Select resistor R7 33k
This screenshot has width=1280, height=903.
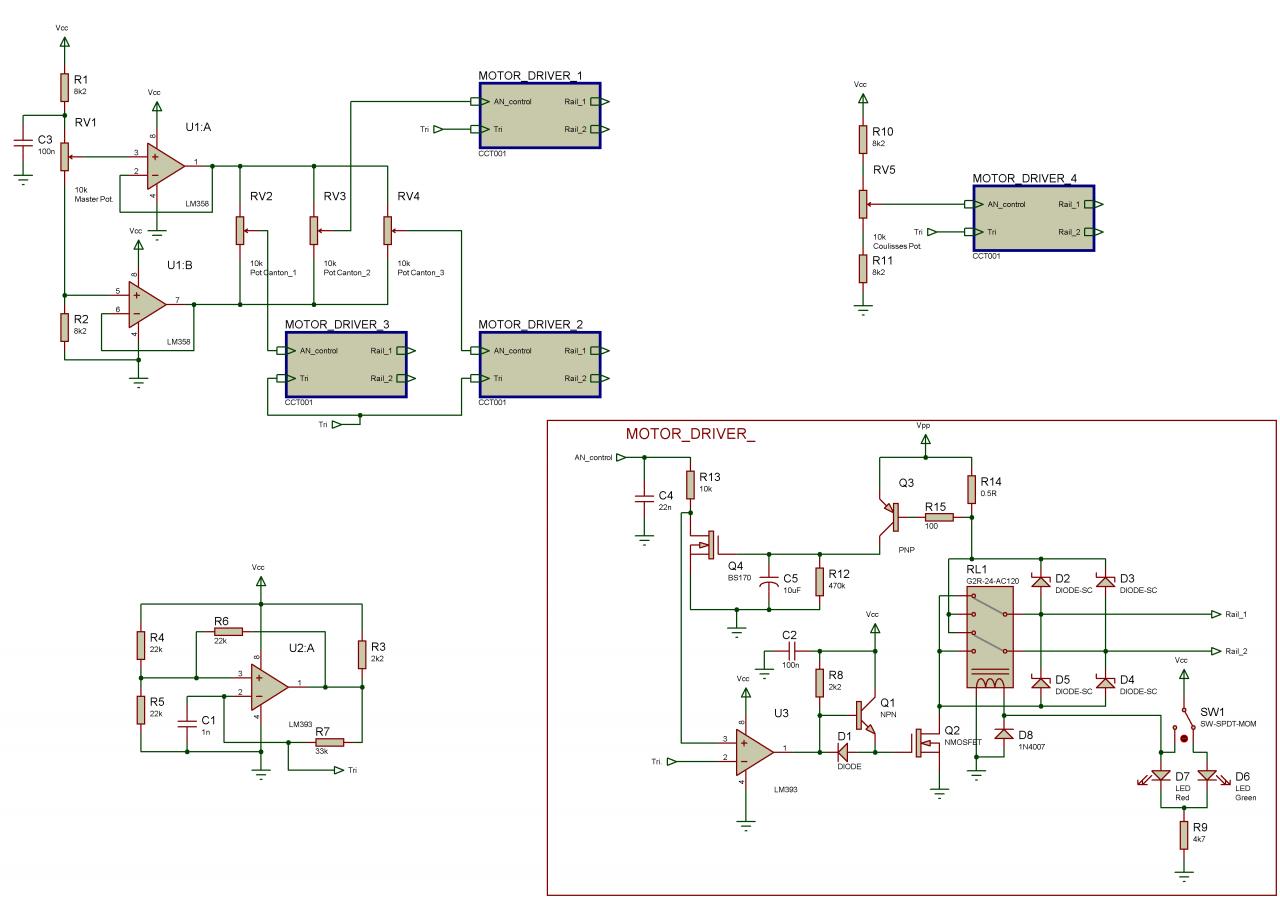click(x=330, y=742)
